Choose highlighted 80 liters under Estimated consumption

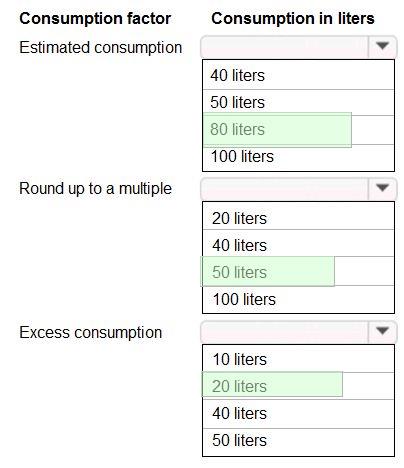click(x=298, y=130)
